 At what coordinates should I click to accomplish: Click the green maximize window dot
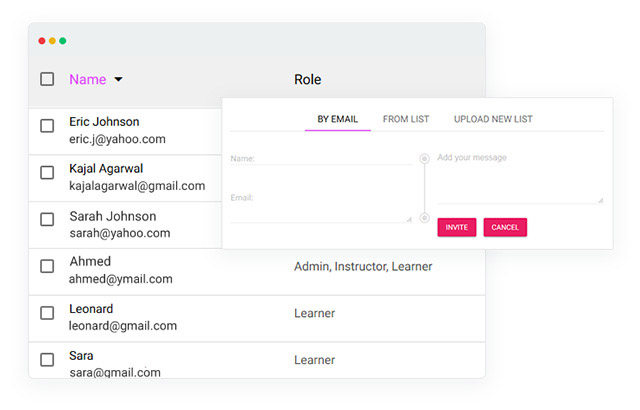pos(63,41)
